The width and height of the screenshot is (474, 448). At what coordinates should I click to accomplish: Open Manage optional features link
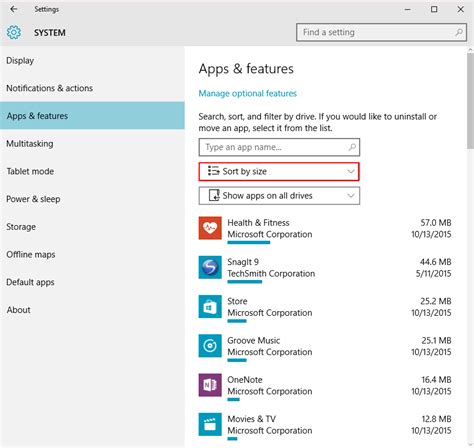click(247, 94)
